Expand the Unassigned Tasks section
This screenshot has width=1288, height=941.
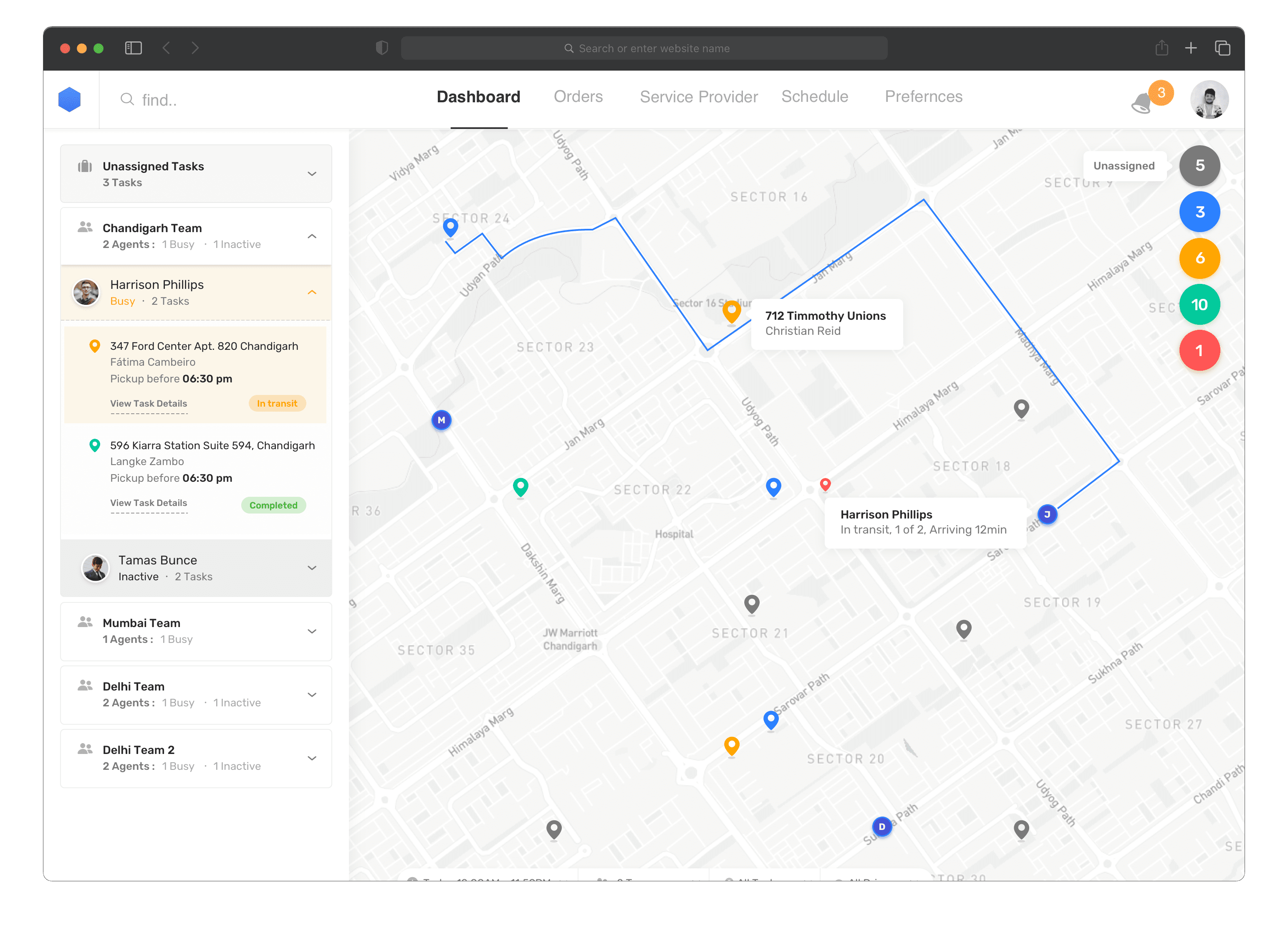click(x=312, y=174)
